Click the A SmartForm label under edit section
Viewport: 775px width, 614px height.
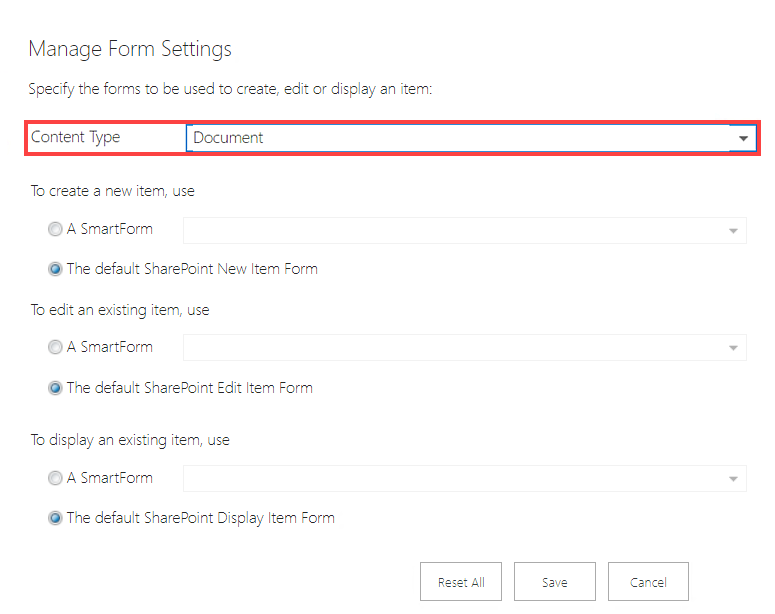110,347
